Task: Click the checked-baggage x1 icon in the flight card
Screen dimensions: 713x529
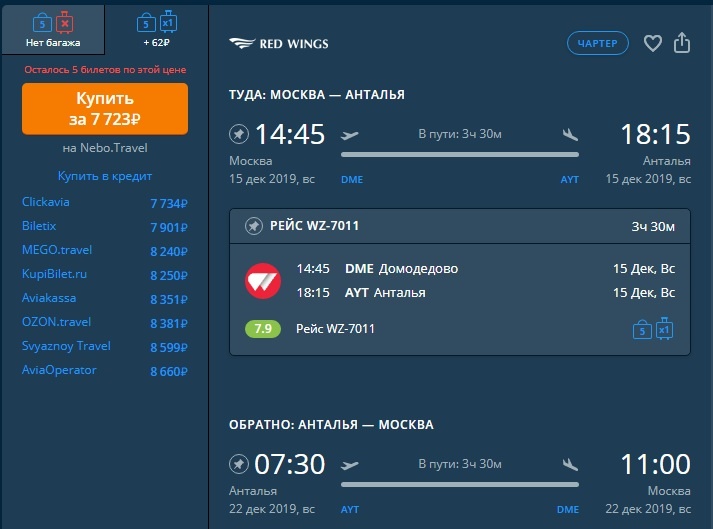Action: (x=664, y=328)
